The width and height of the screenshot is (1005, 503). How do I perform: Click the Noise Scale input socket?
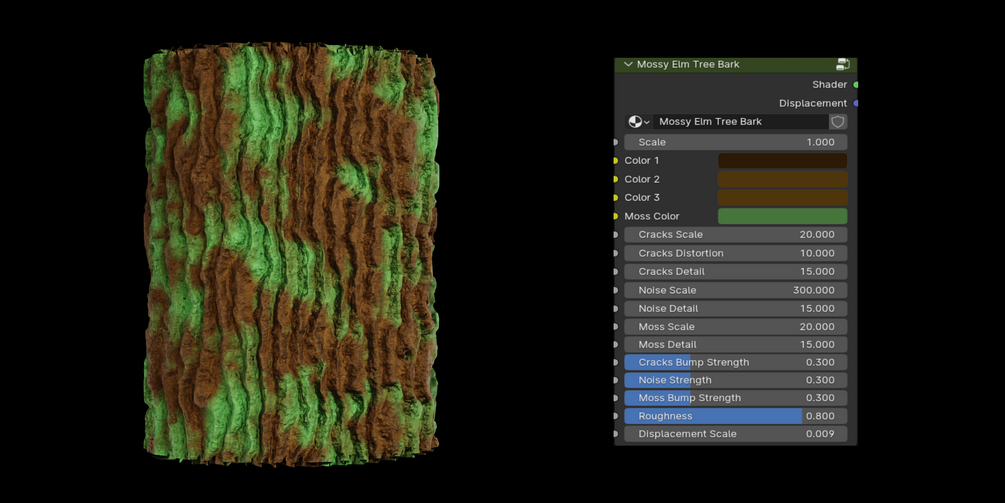pyautogui.click(x=616, y=290)
